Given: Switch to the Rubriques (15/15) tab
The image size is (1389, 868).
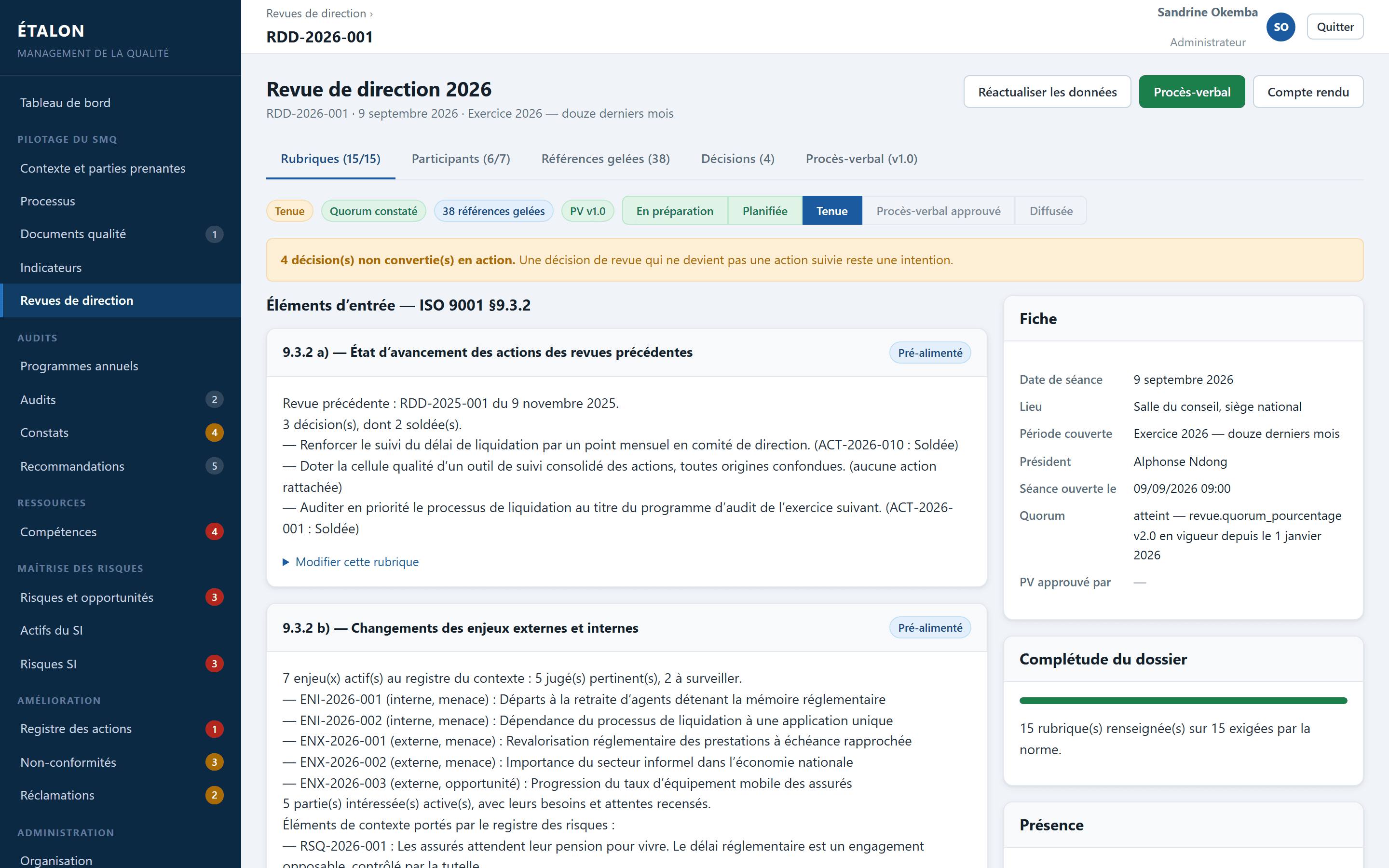Looking at the screenshot, I should pos(330,159).
